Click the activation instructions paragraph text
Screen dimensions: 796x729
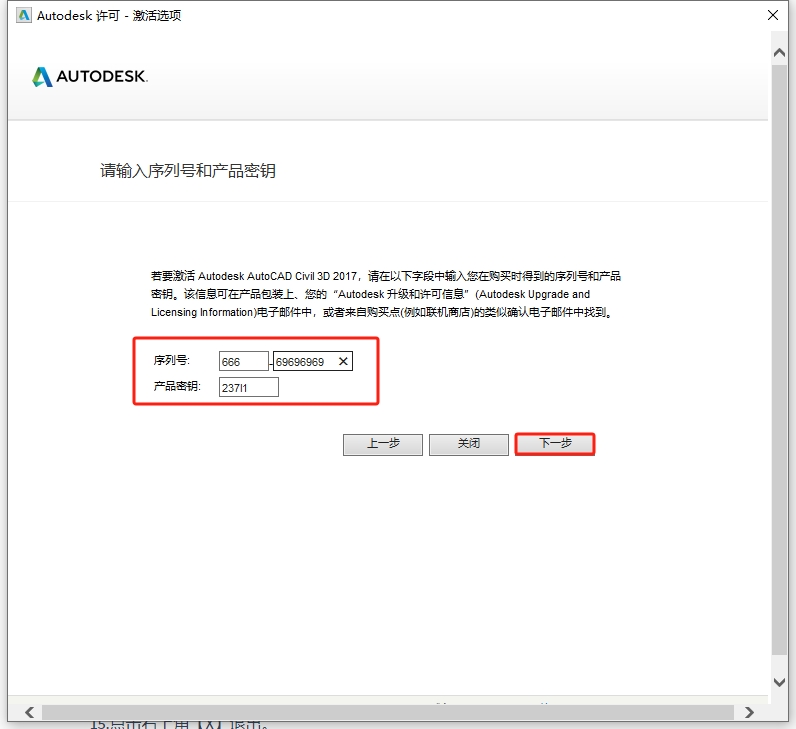(385, 294)
